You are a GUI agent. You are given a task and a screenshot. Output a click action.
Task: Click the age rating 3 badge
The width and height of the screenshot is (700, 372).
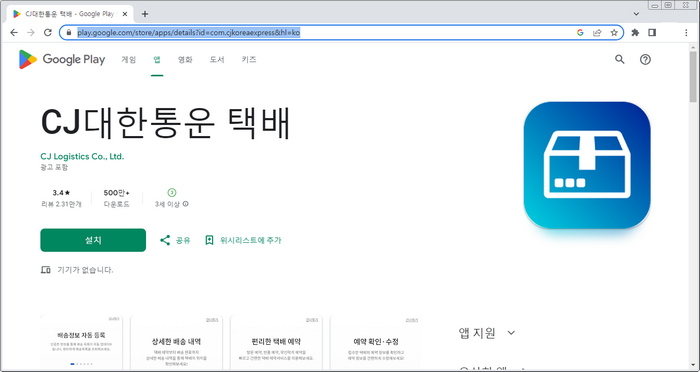(x=172, y=193)
